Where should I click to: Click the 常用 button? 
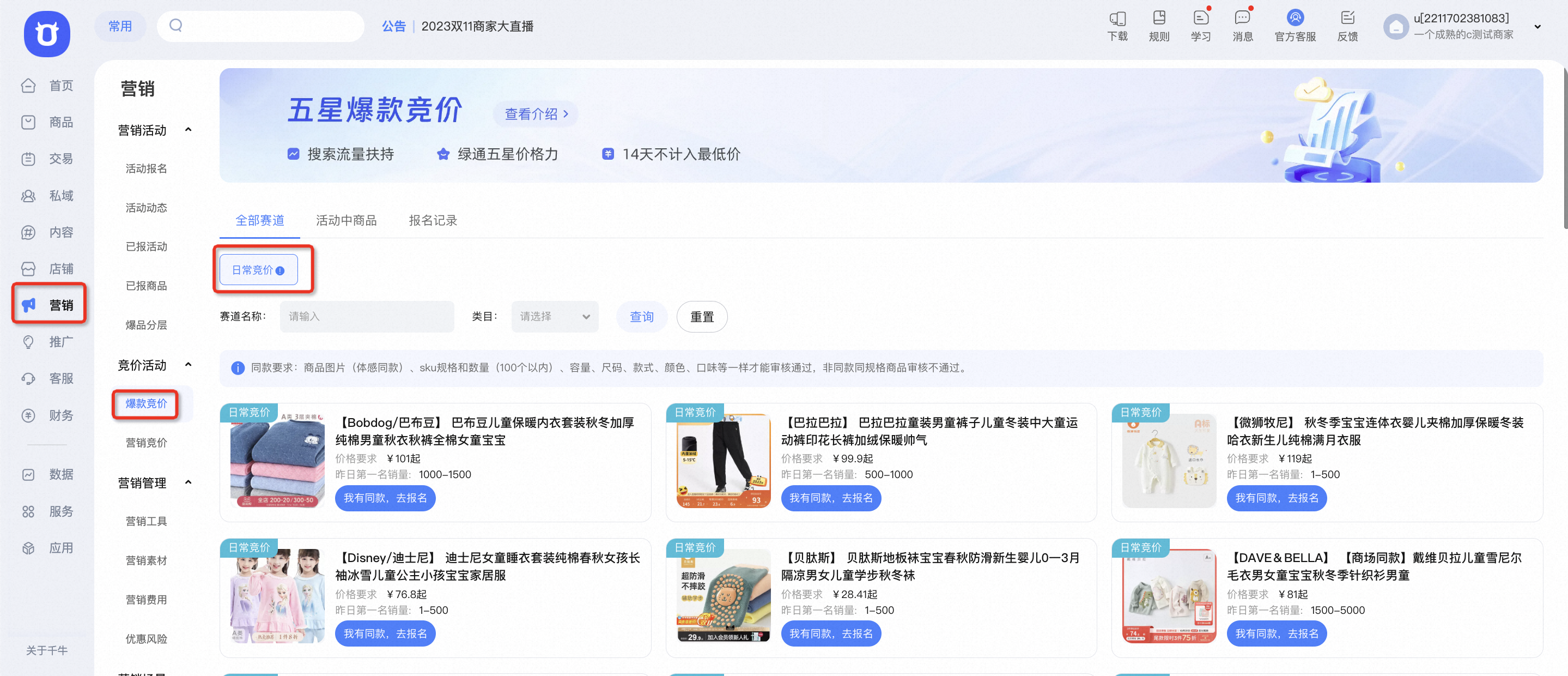(120, 26)
